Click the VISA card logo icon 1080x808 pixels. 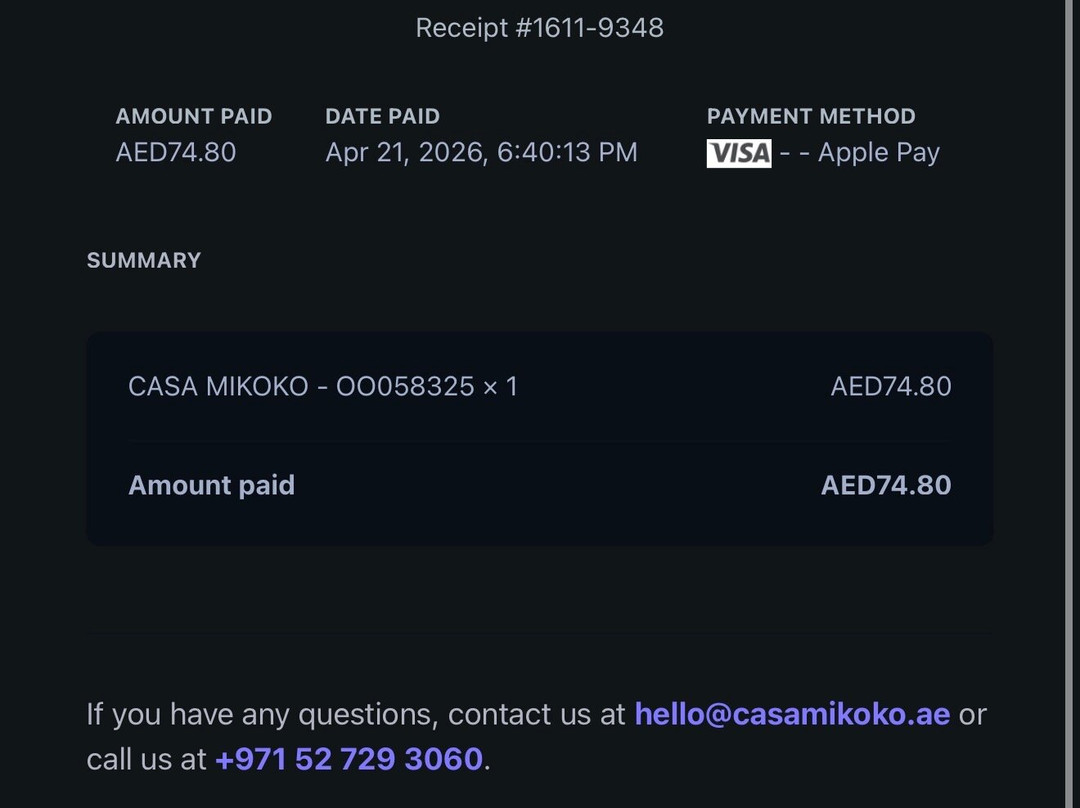[x=738, y=153]
